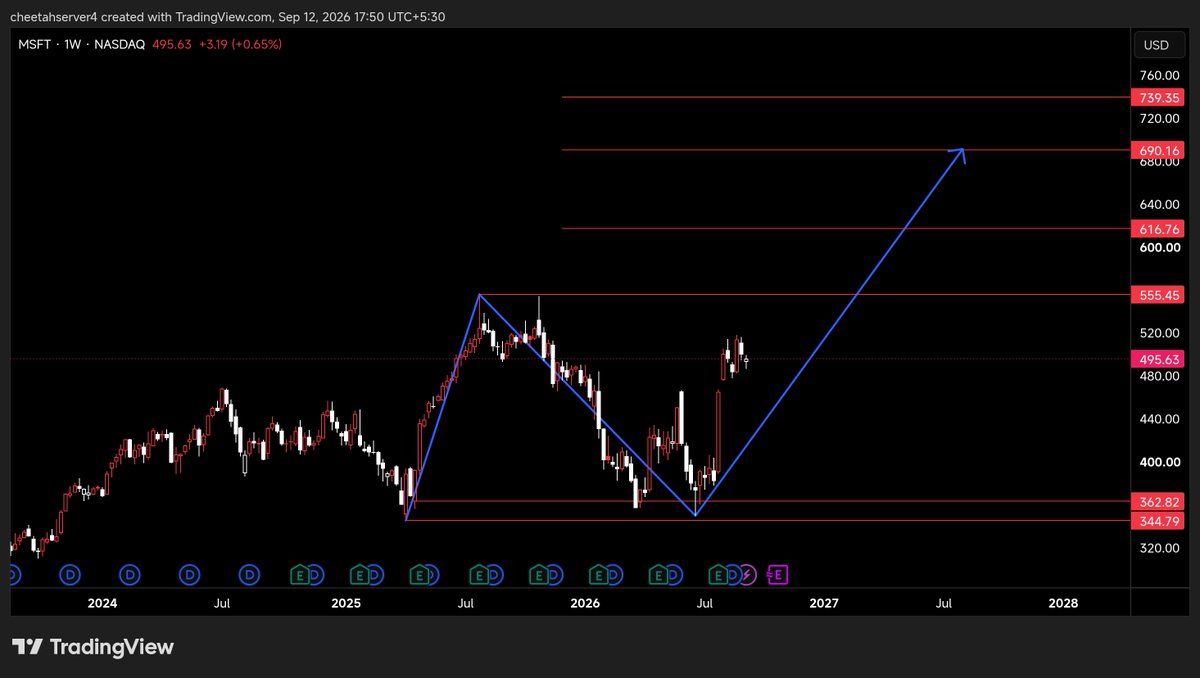Click the TradingView logo at bottom
The image size is (1200, 678).
click(93, 647)
